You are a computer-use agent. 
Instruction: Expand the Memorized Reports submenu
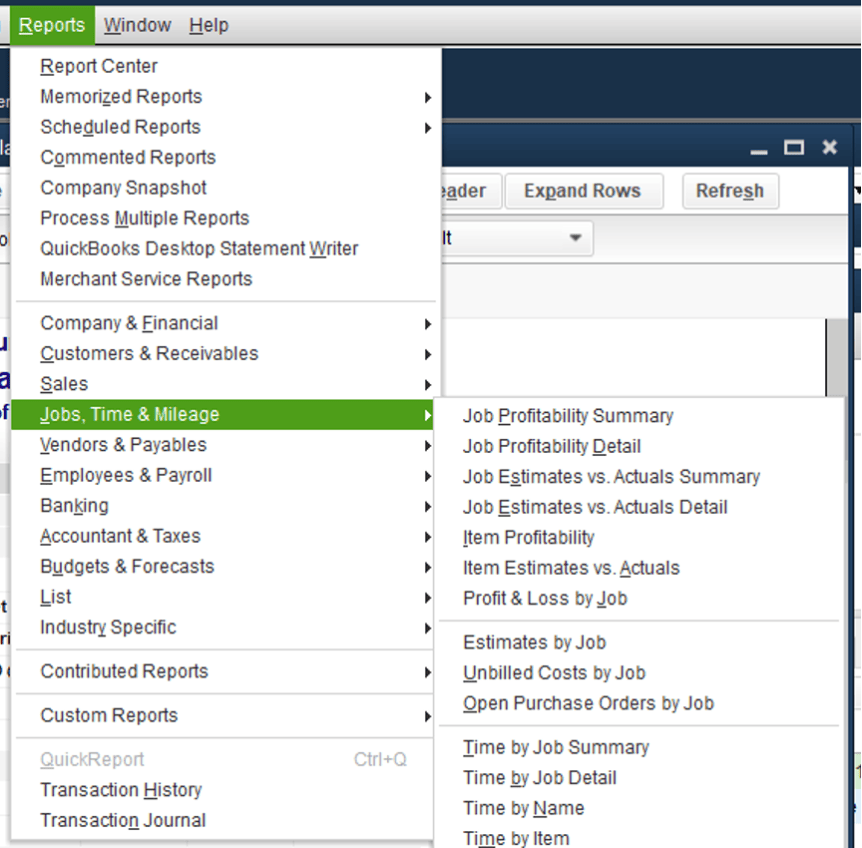[x=120, y=96]
